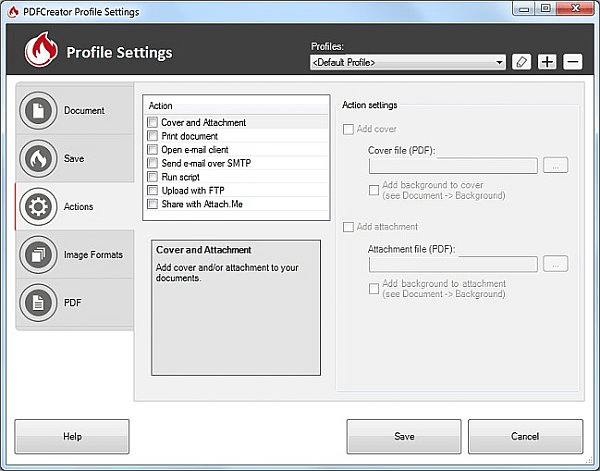
Task: Toggle the Send e-mail over SMTP checkbox
Action: 152,163
